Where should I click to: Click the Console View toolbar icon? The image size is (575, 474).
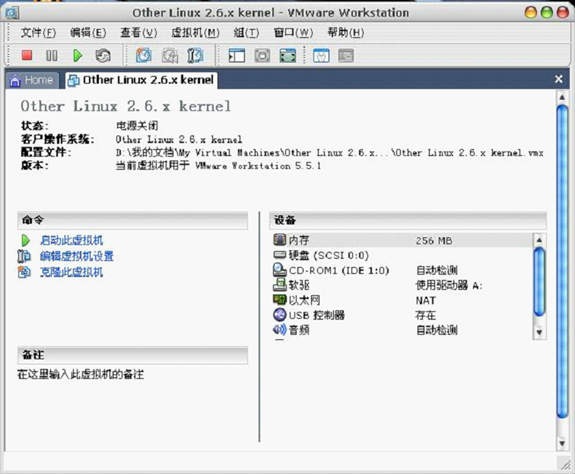click(346, 56)
